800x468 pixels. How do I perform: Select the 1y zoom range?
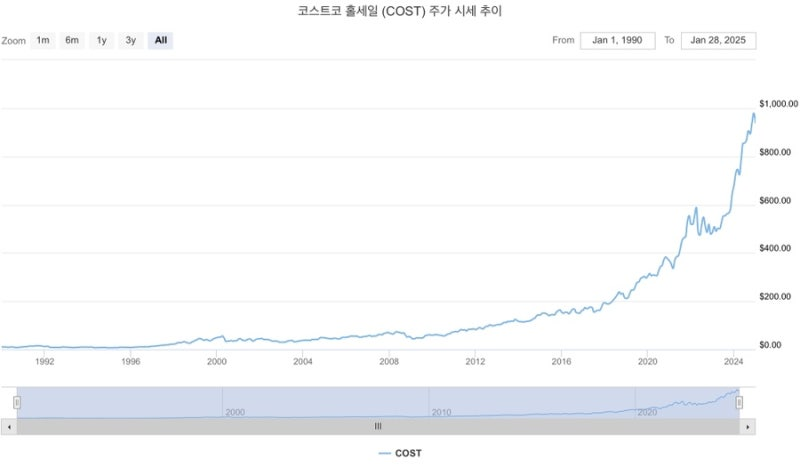pos(102,40)
